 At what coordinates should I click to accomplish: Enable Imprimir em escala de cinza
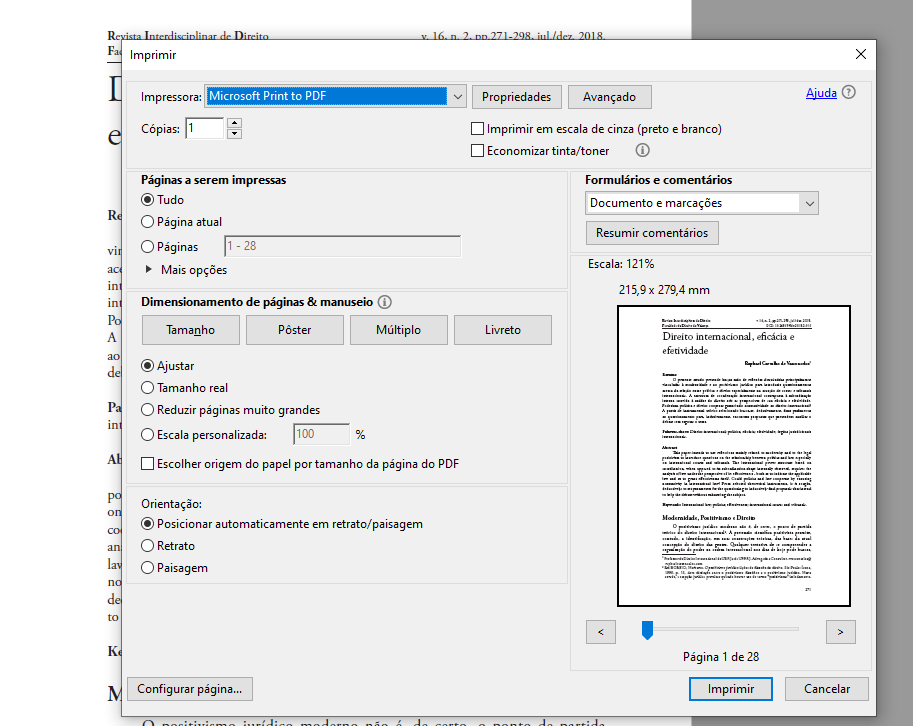point(477,128)
